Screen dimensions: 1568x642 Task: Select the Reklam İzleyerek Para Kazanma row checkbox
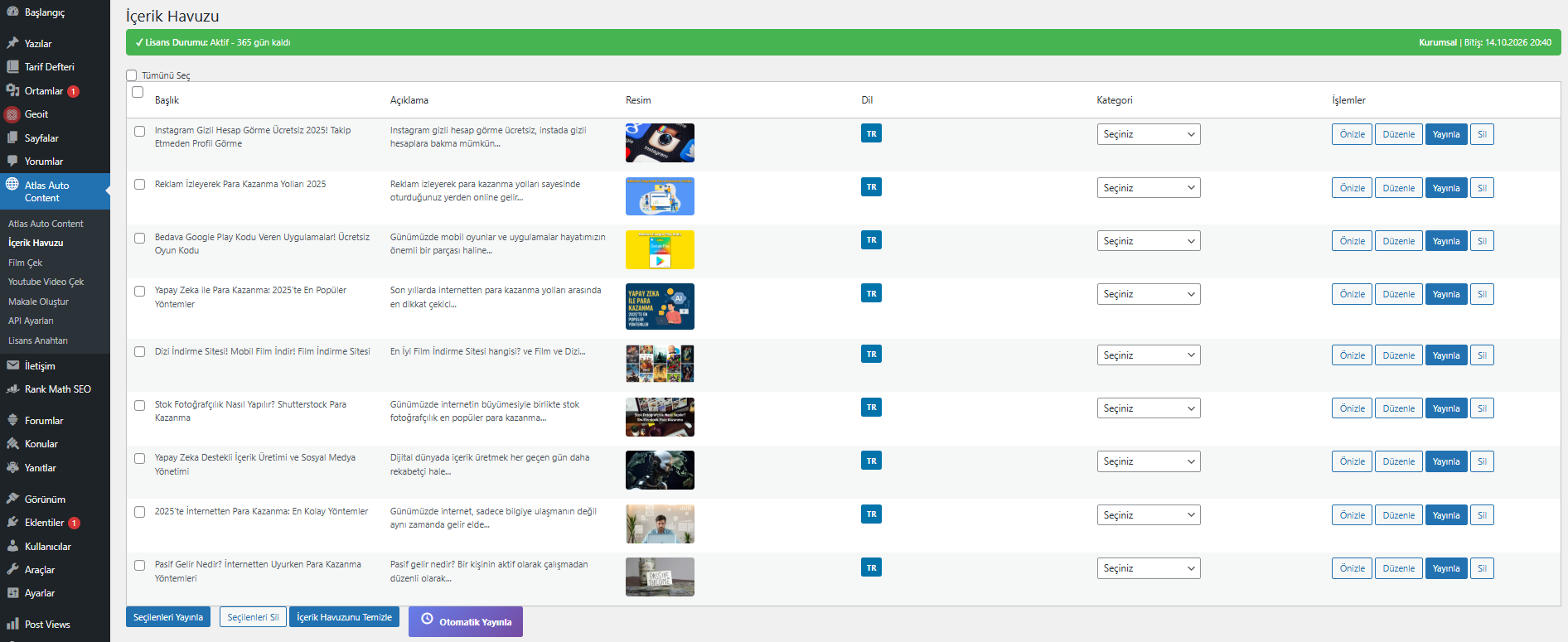(x=139, y=185)
